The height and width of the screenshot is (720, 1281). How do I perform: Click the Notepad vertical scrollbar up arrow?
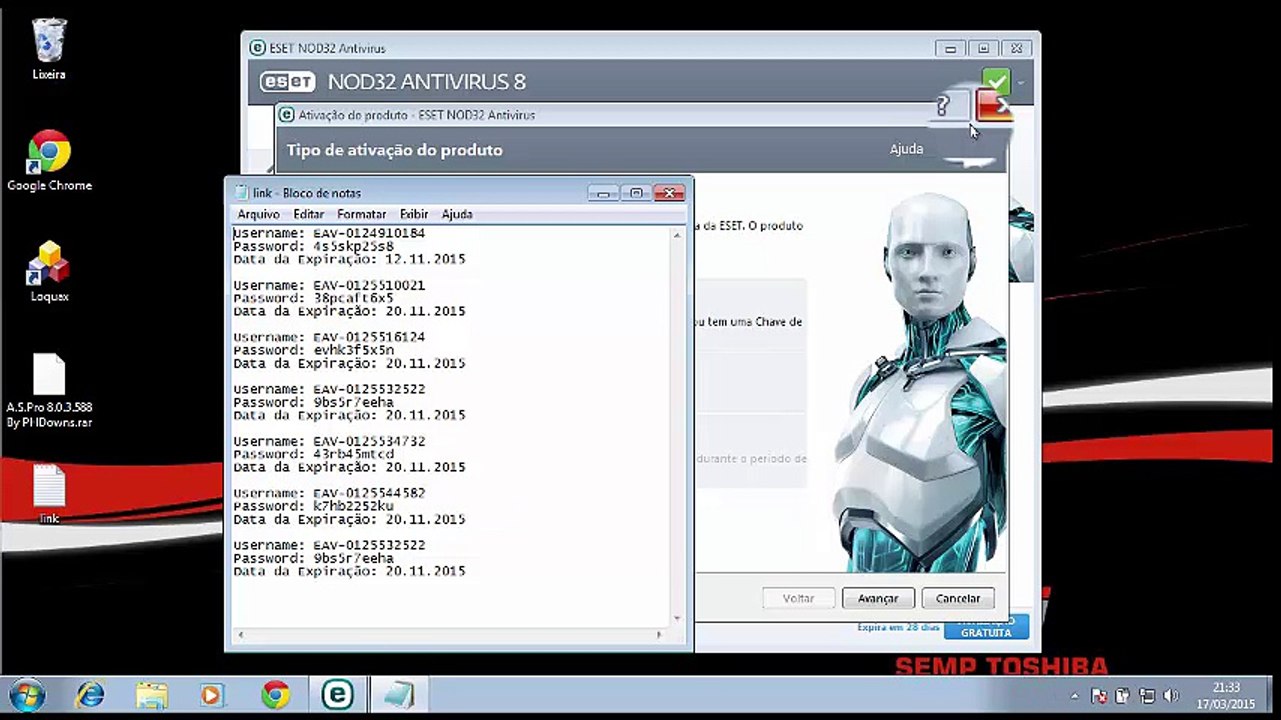point(677,234)
